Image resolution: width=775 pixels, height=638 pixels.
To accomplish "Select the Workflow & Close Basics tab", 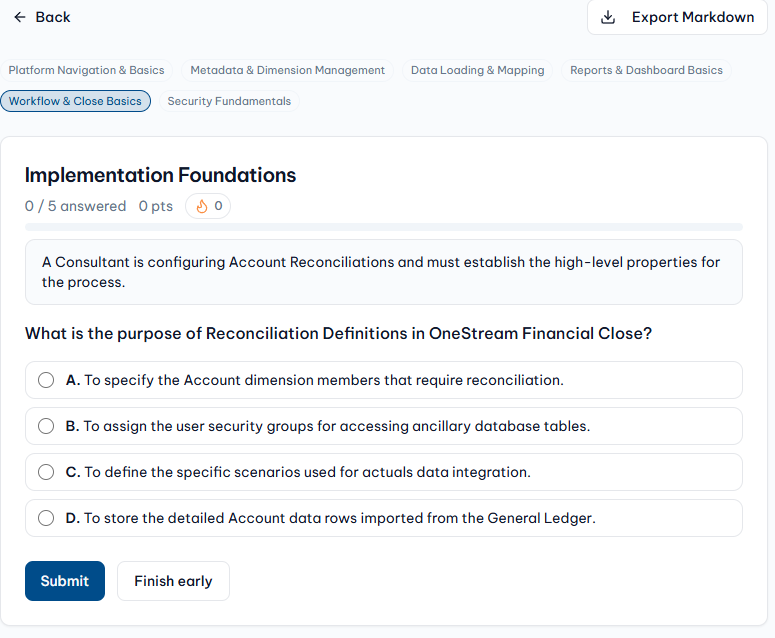I will (76, 101).
